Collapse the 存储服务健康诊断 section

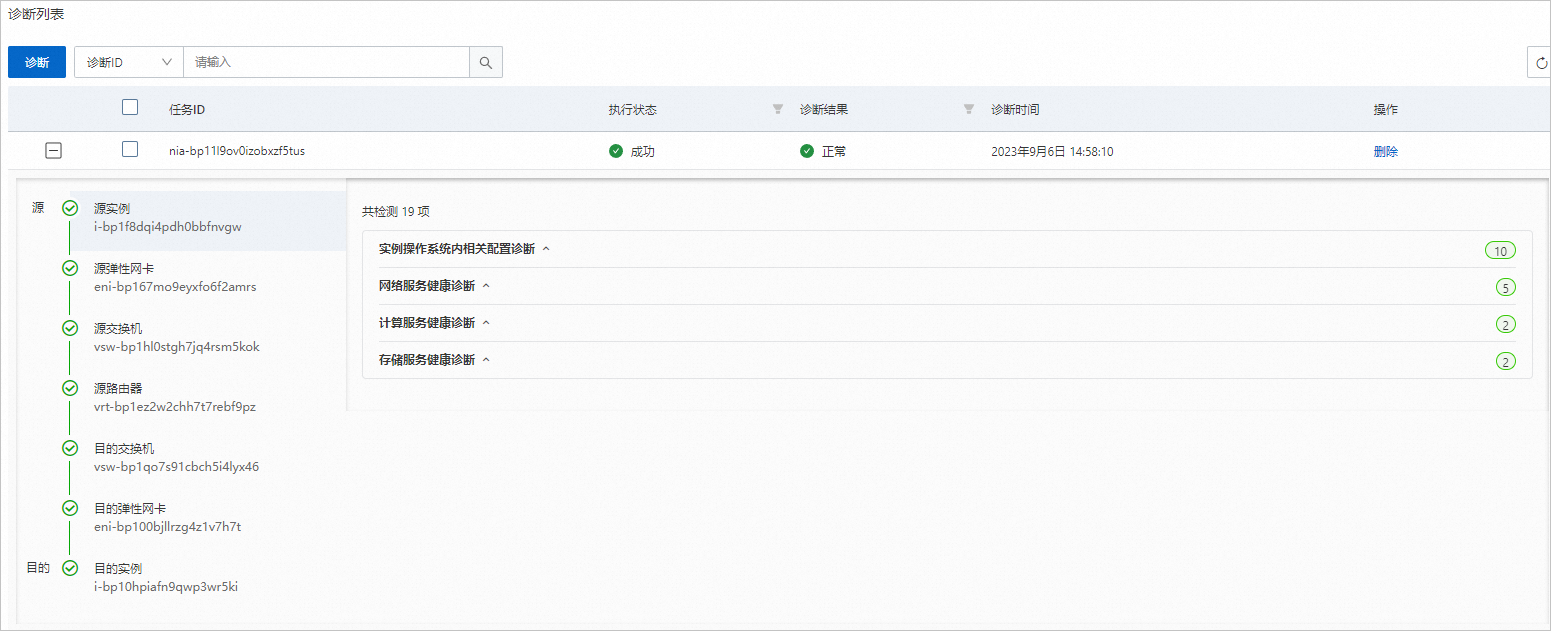[486, 359]
